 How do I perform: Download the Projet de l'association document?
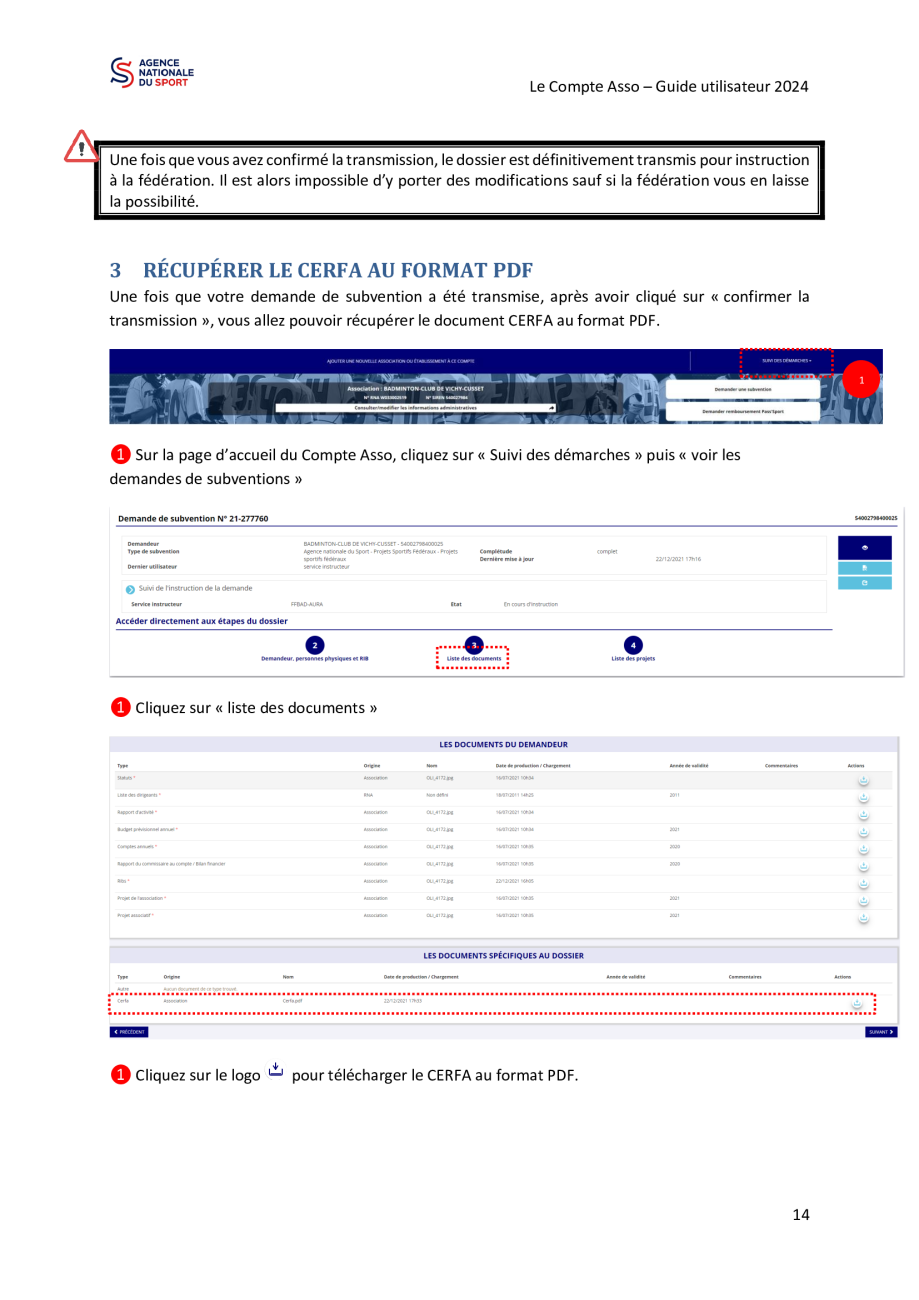pyautogui.click(x=864, y=901)
